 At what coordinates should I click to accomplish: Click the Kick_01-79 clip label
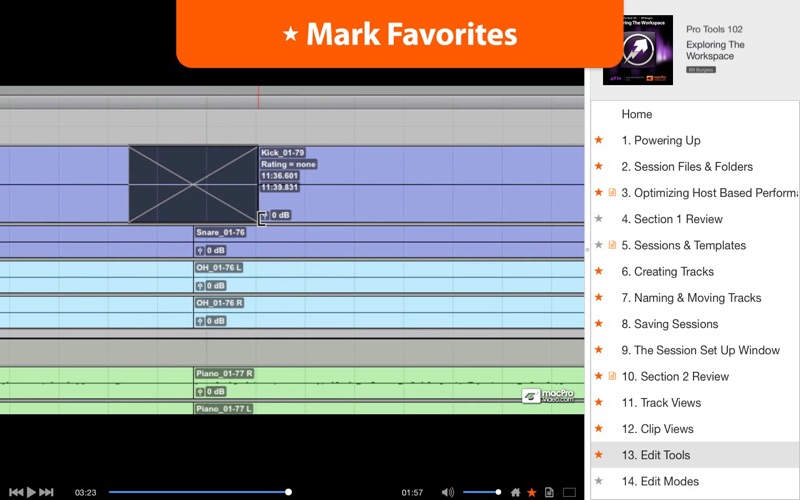click(x=283, y=153)
